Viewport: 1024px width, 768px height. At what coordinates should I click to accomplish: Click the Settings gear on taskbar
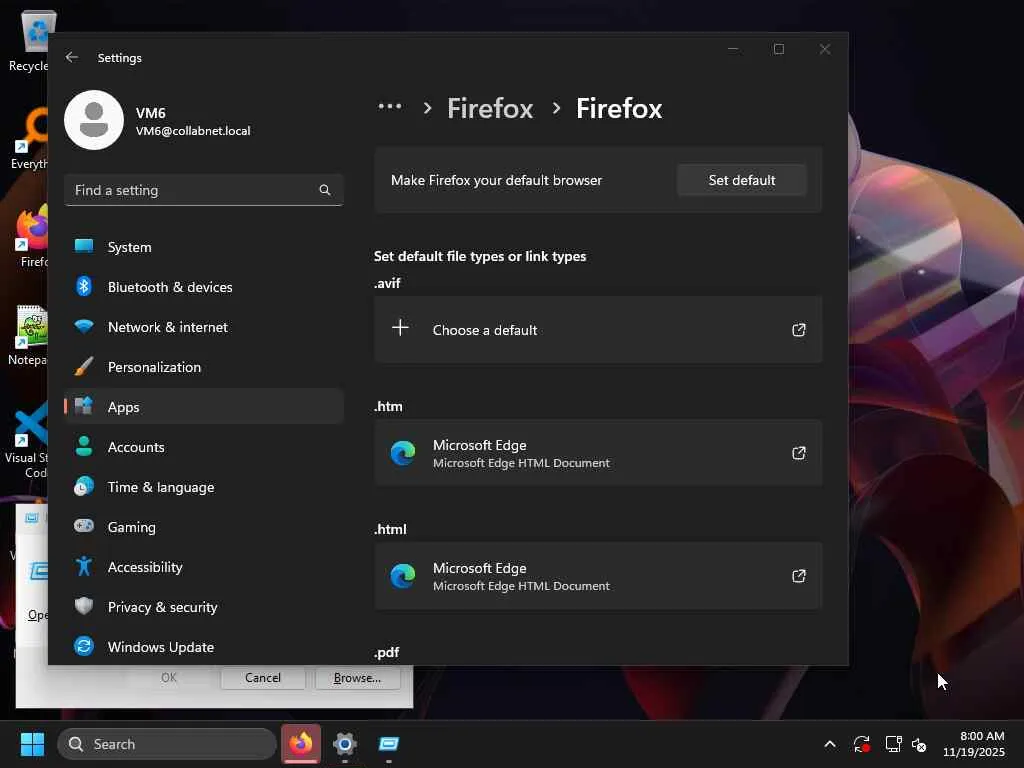[345, 744]
